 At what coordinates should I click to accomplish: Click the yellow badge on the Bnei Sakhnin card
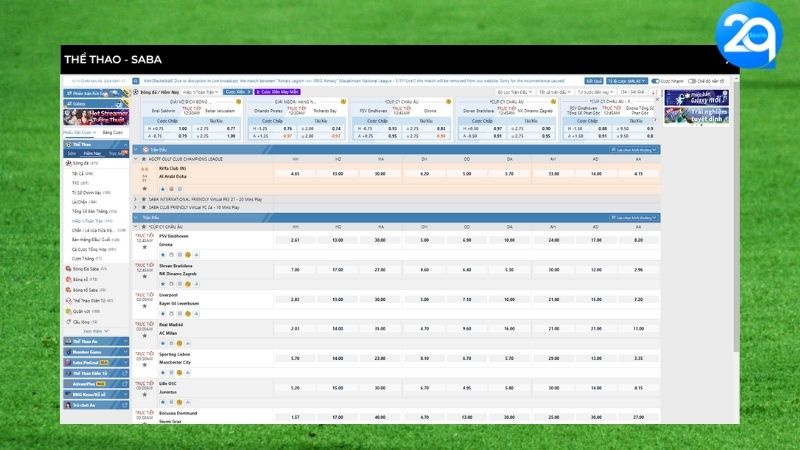coord(238,102)
